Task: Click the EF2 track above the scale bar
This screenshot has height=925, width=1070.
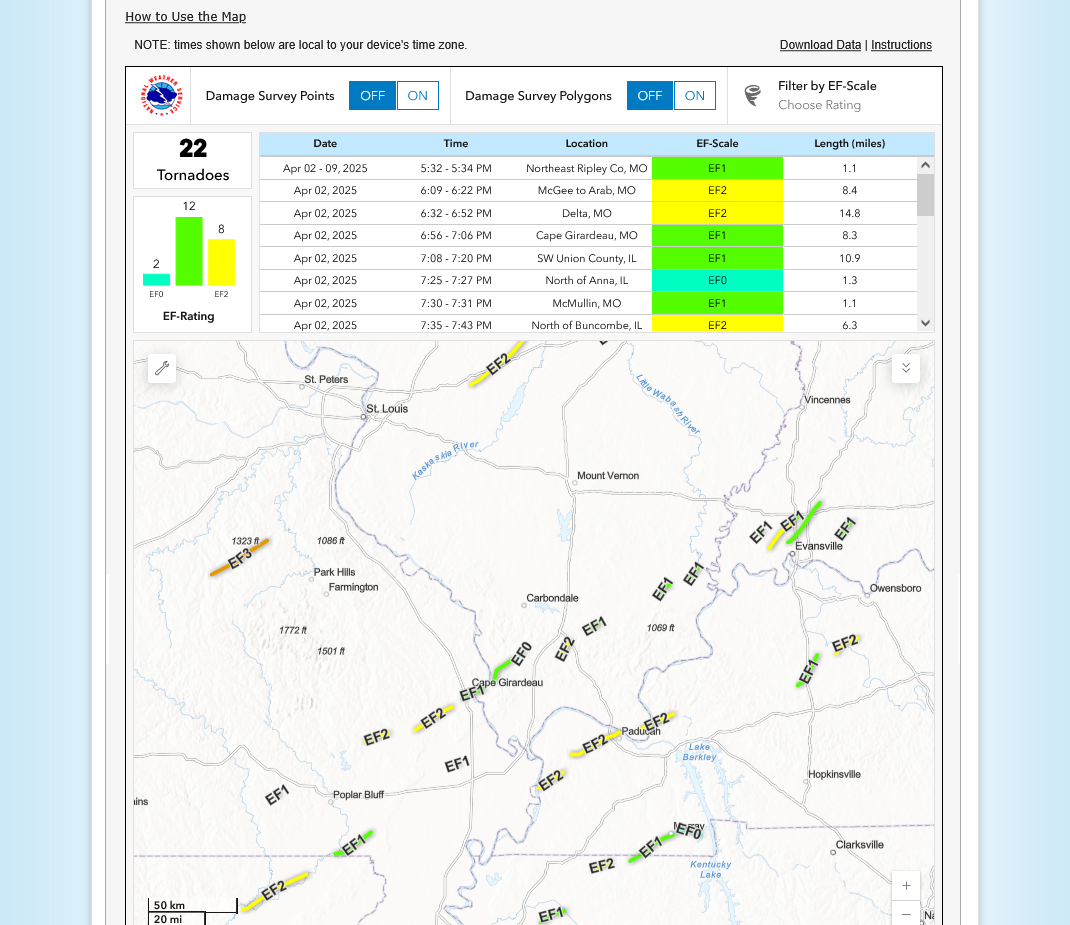Action: point(274,891)
